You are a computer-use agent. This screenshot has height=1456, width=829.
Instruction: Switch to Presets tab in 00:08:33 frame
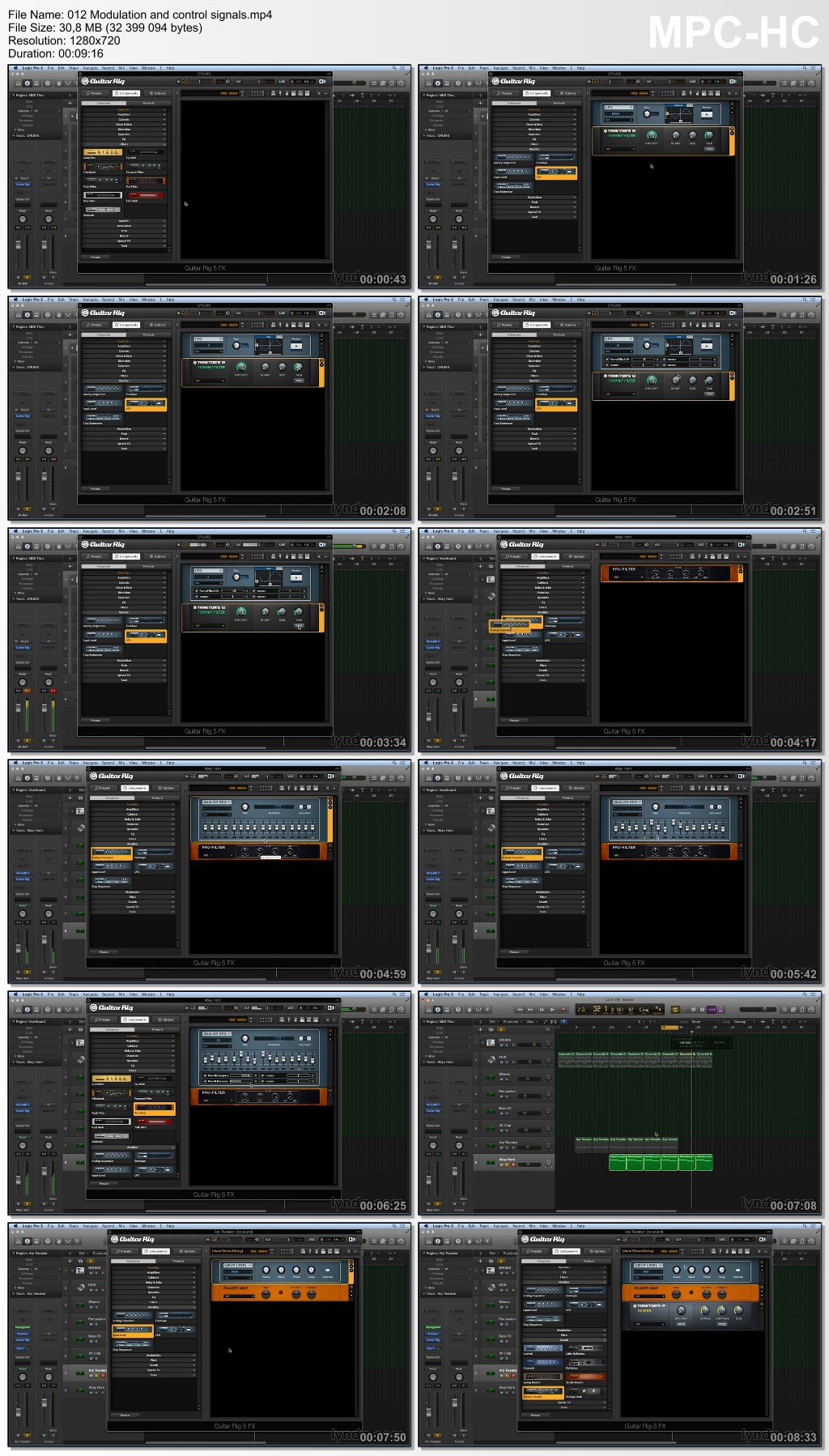tap(535, 1251)
